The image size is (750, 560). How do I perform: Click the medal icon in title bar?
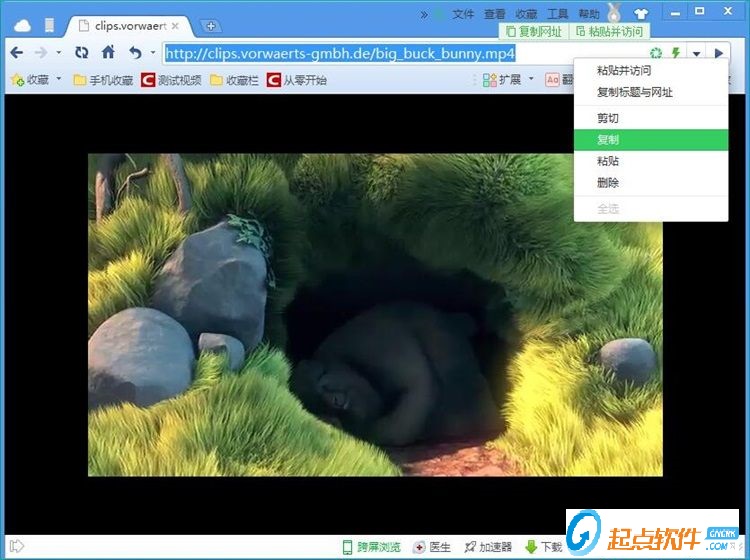(x=615, y=13)
